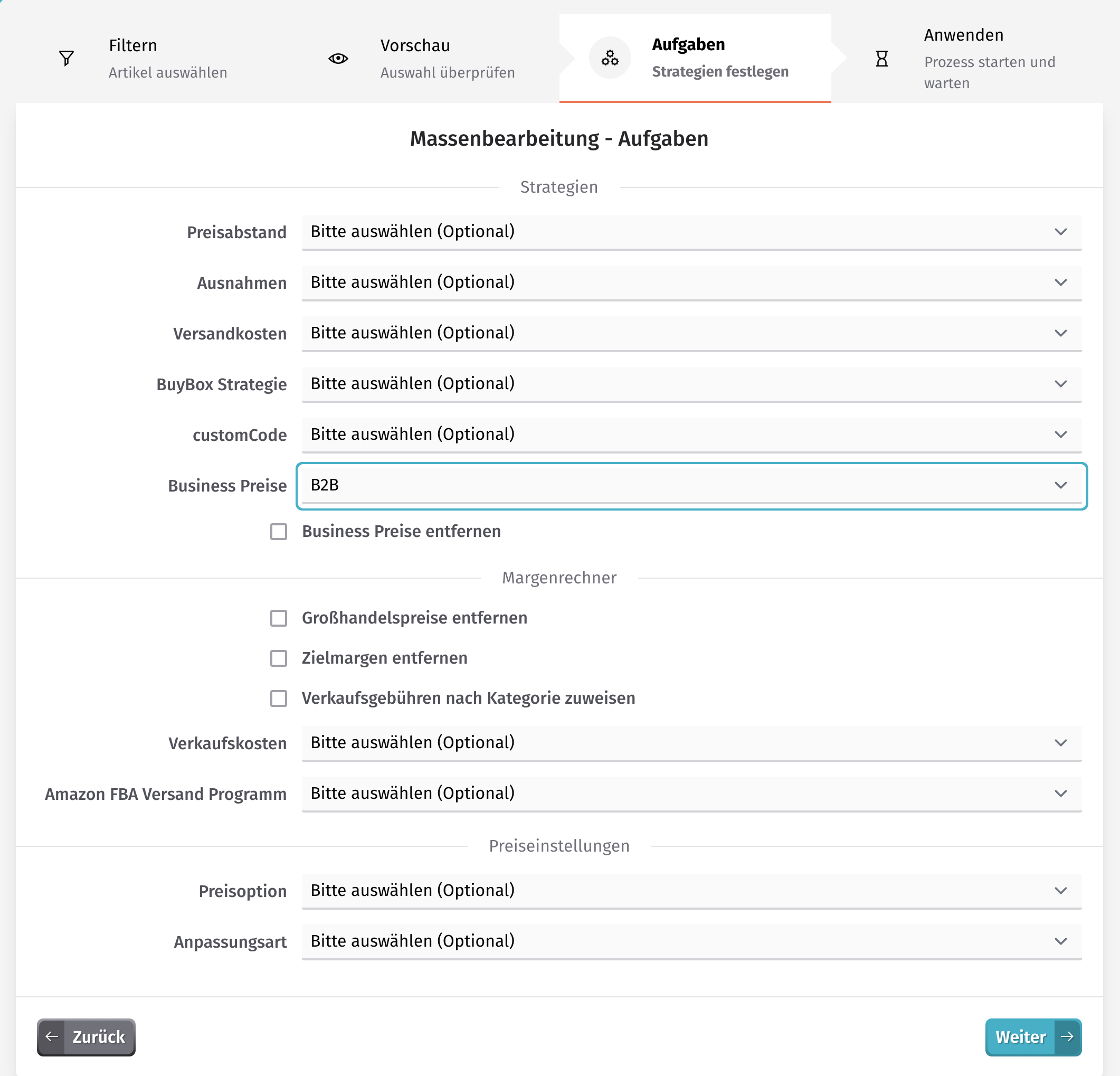
Task: Click the chevron icon of Anpassungsart field
Action: tap(1060, 940)
